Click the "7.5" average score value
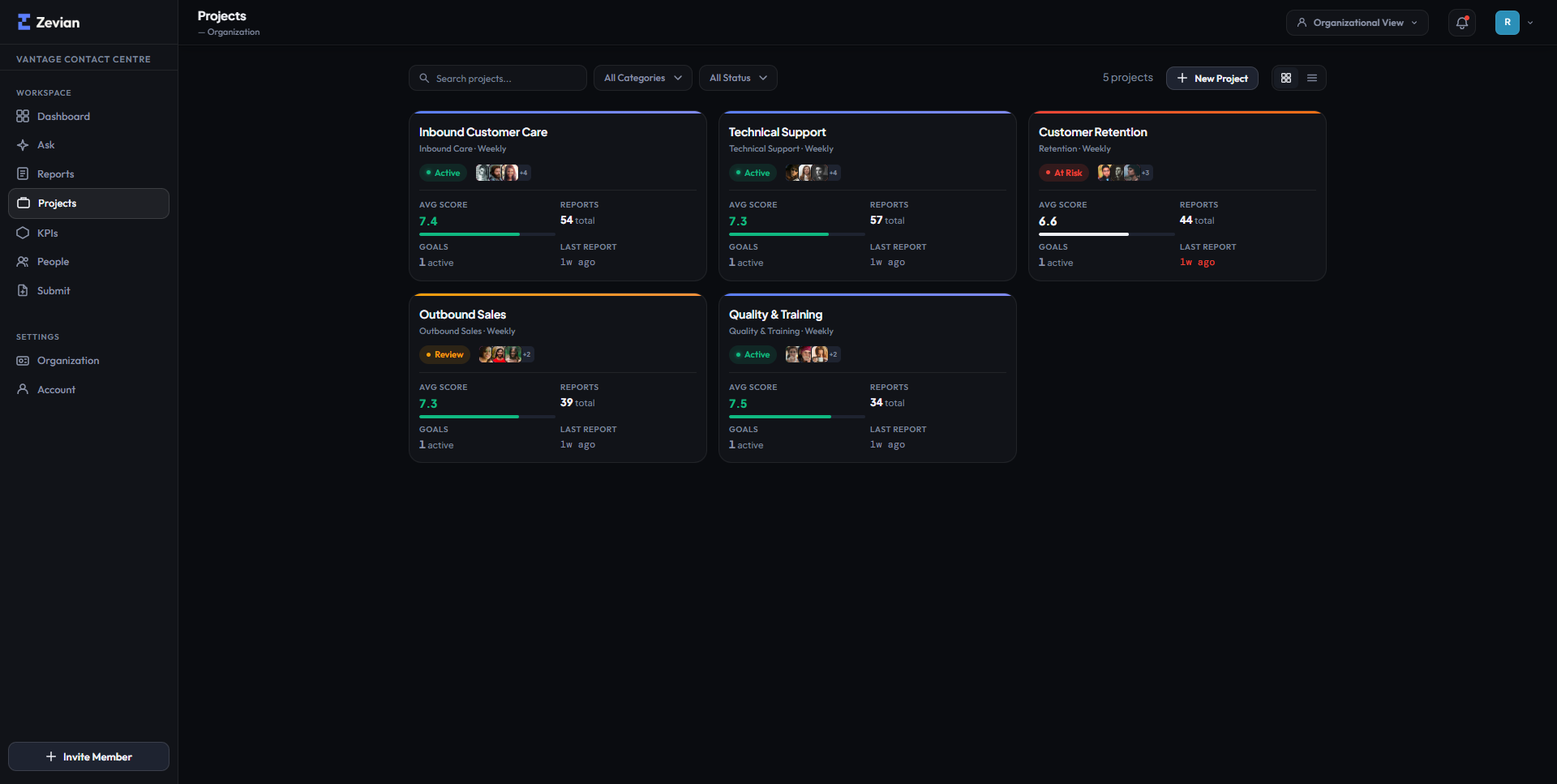 [x=738, y=404]
